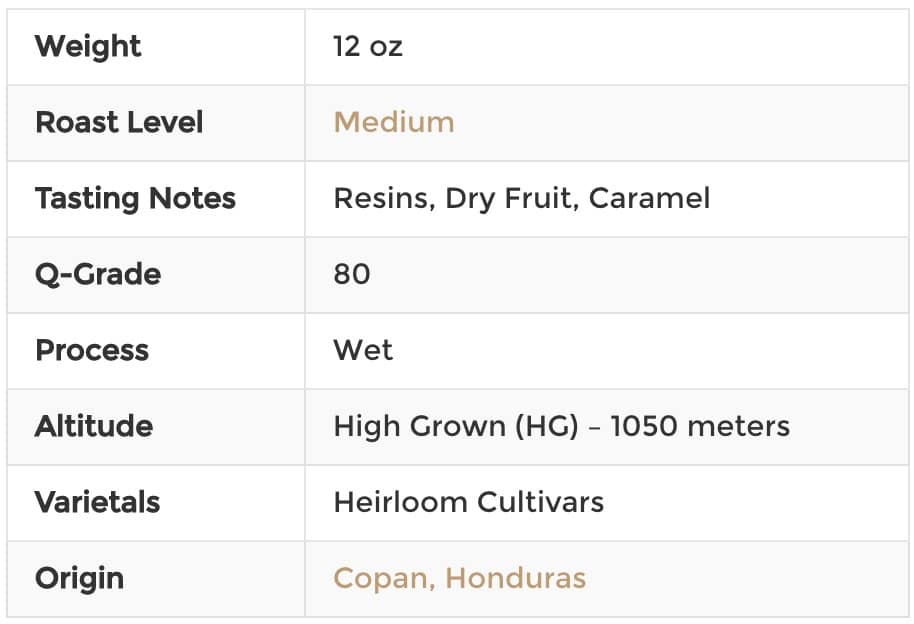Click the word Caramel in tasting notes
The width and height of the screenshot is (914, 624).
649,198
